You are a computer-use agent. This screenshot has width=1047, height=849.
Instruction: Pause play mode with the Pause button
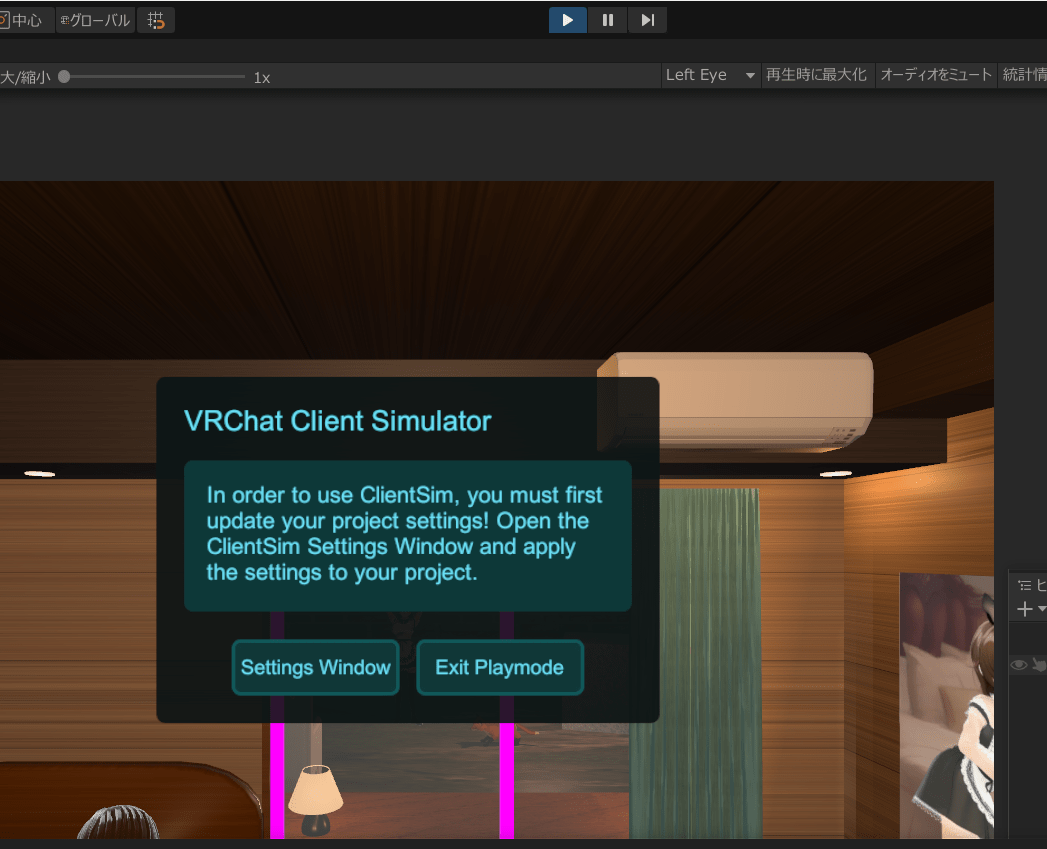click(x=608, y=20)
